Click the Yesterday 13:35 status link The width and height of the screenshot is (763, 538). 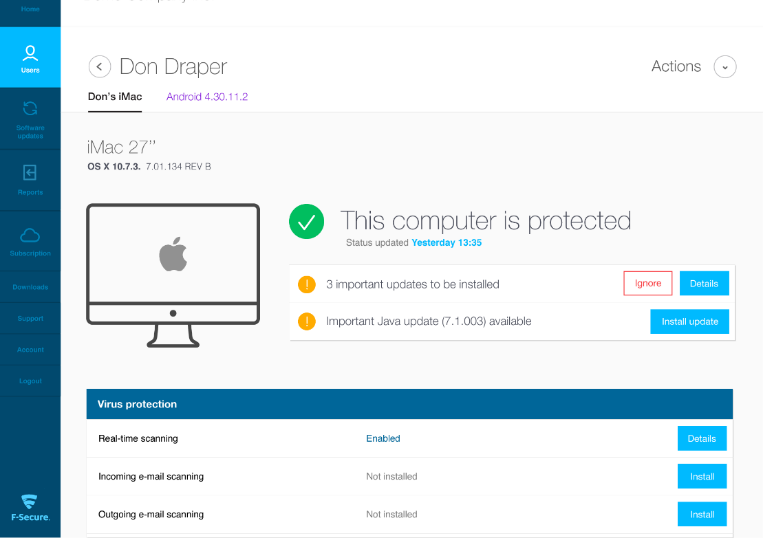(446, 243)
